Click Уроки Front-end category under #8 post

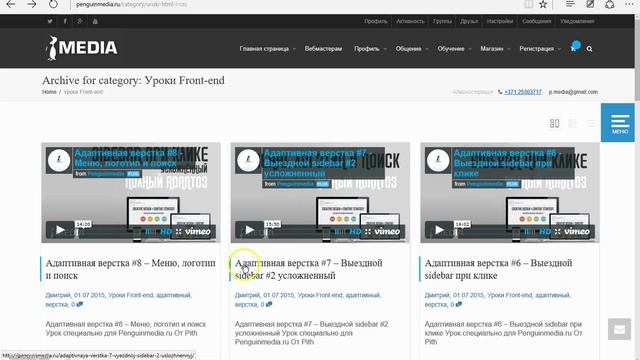(131, 295)
